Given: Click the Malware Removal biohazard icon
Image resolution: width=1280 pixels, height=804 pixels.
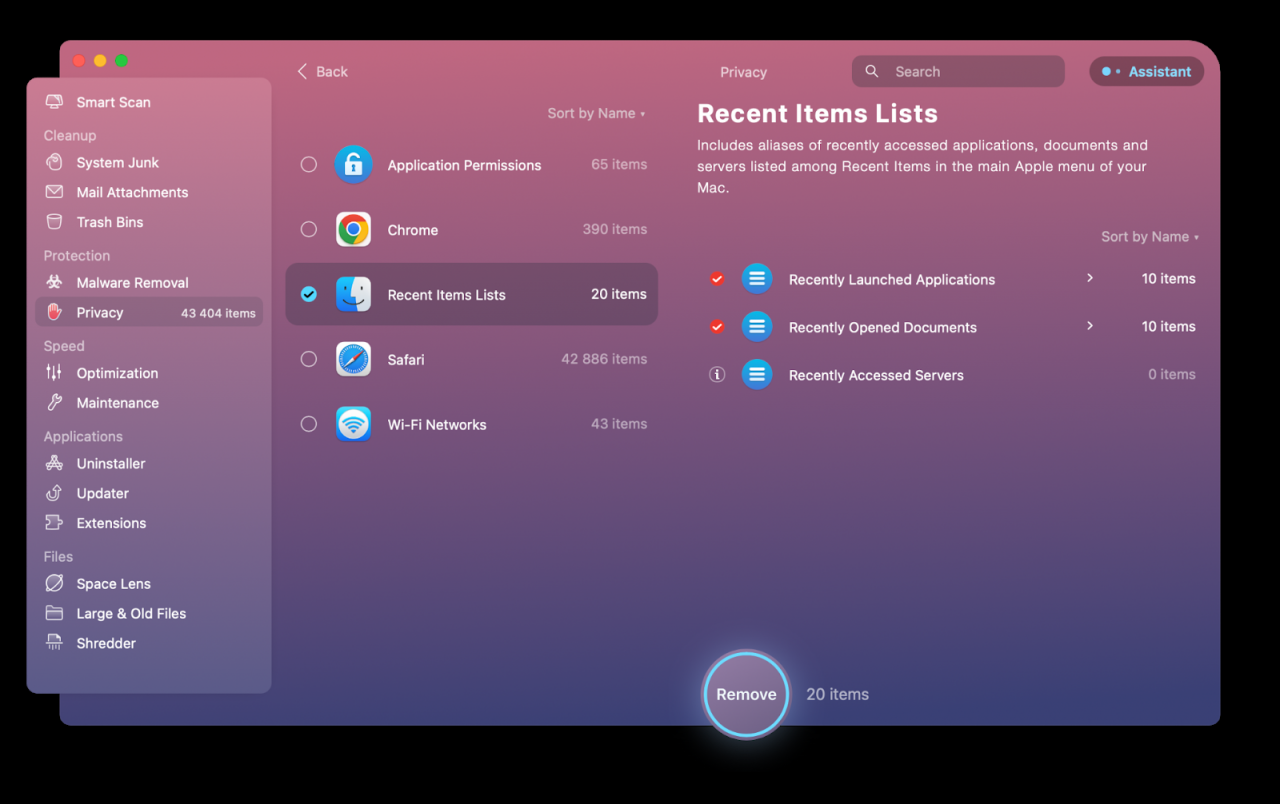Looking at the screenshot, I should [55, 282].
